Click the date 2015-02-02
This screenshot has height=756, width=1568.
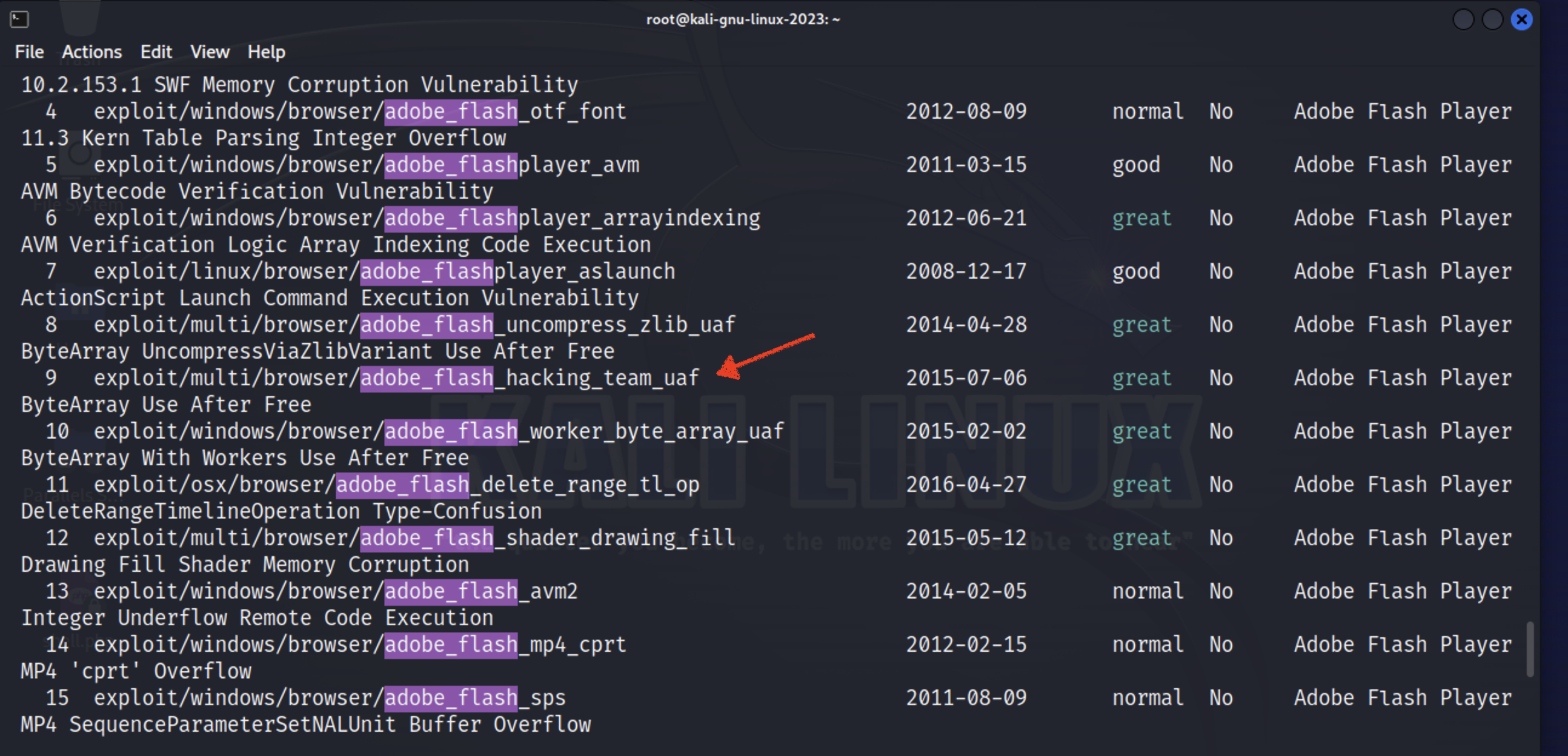tap(966, 431)
